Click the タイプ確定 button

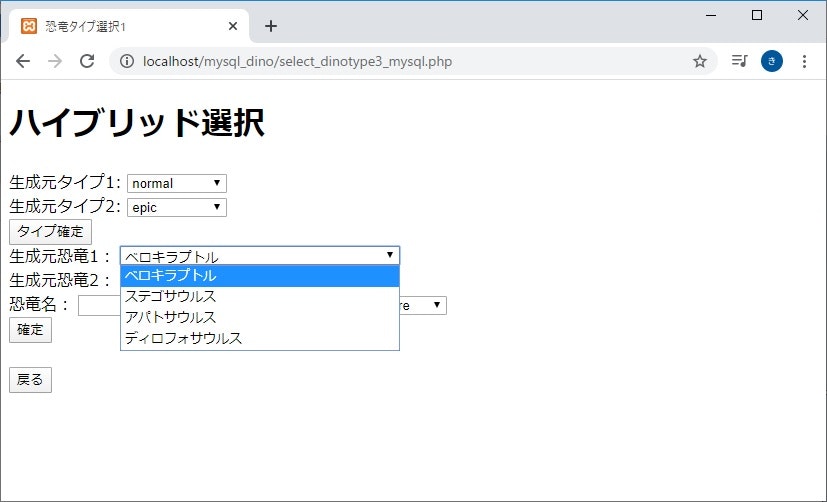(50, 232)
